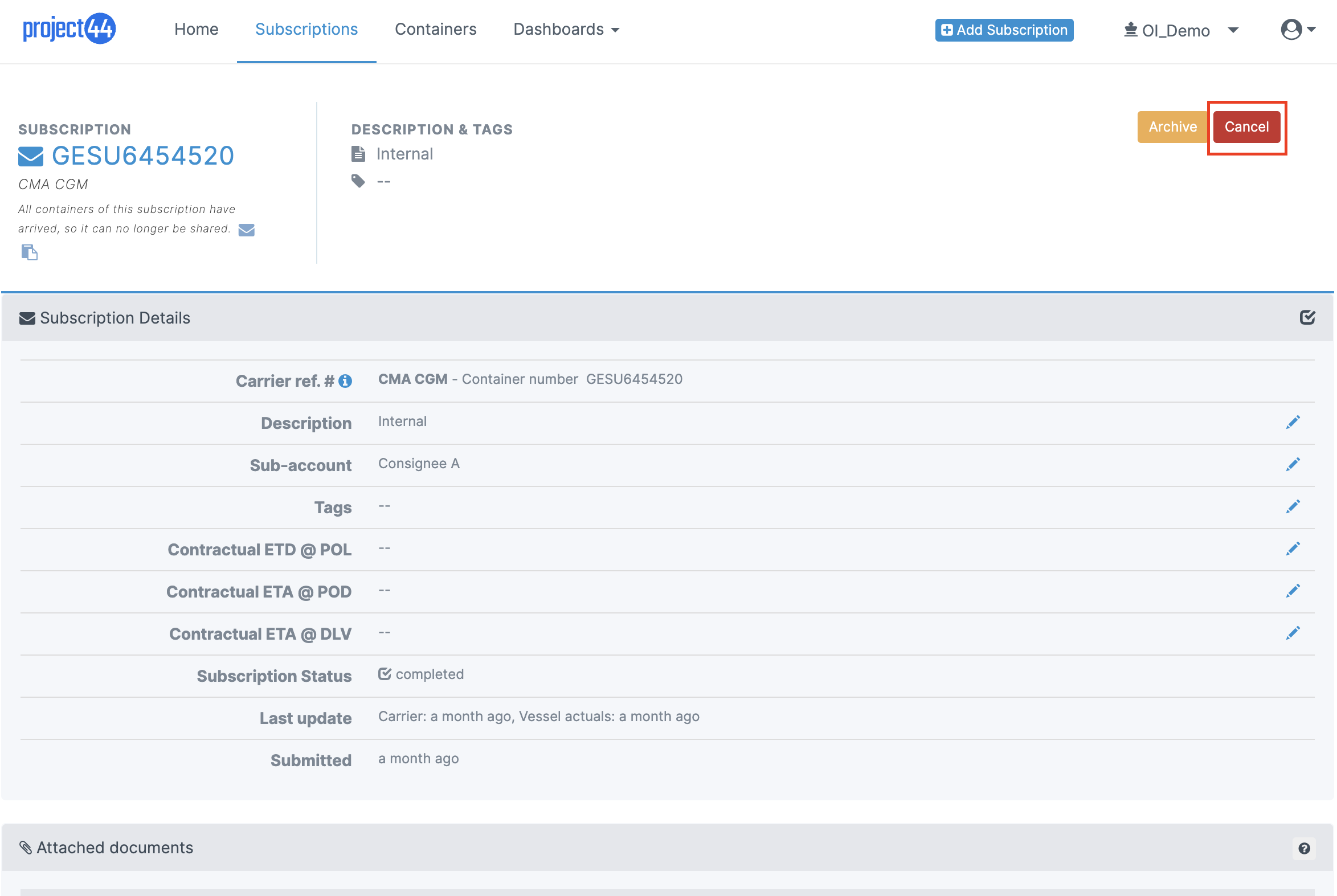Open the Attached documents help icon
This screenshot has height=896, width=1337.
point(1304,849)
